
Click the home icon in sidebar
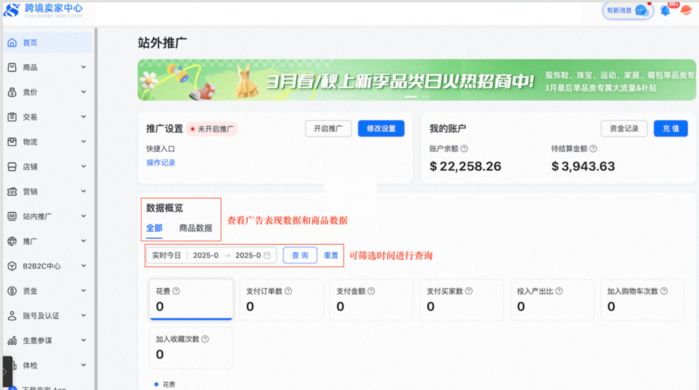click(12, 43)
